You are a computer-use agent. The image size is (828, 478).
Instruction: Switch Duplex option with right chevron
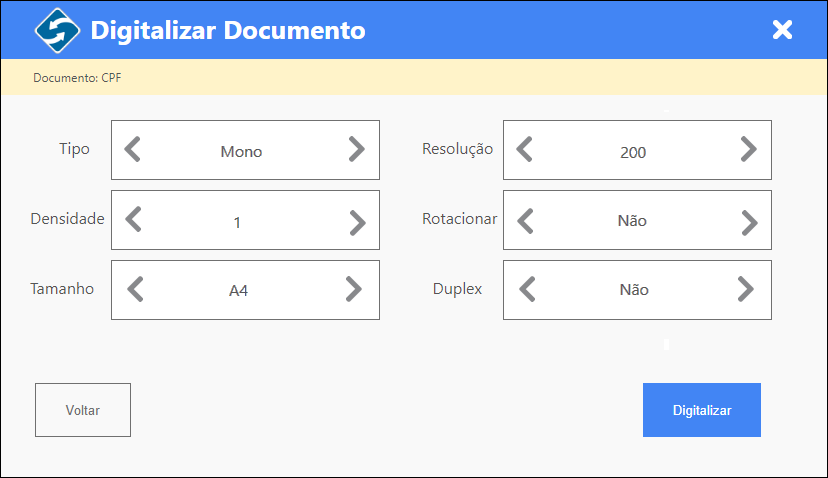point(746,289)
